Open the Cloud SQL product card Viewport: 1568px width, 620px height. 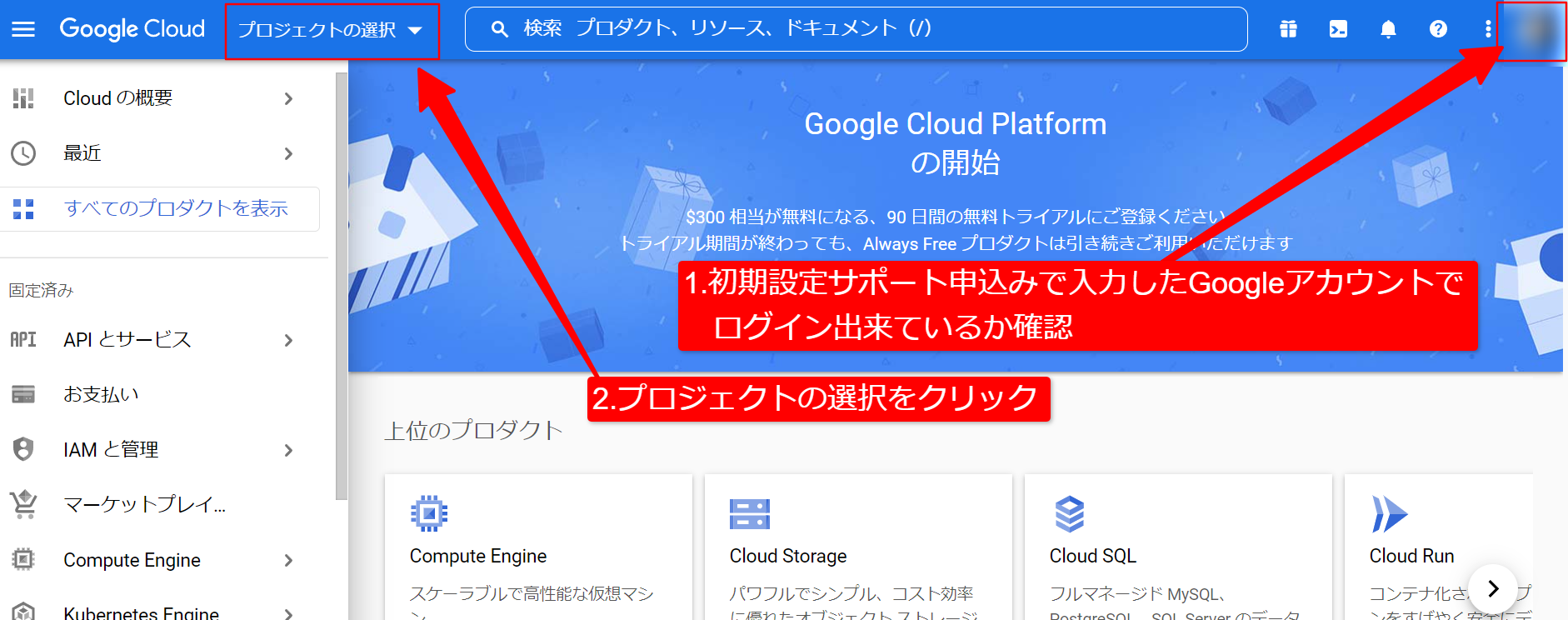coord(1178,547)
